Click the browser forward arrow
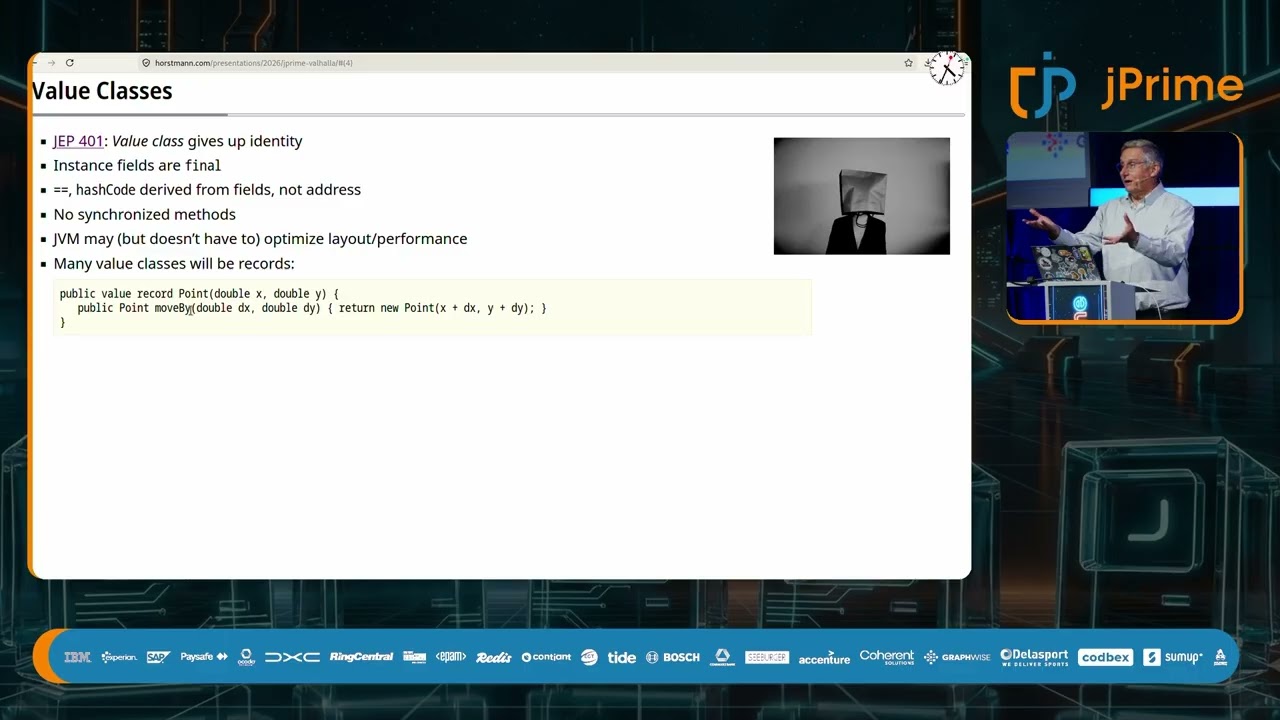 52,63
